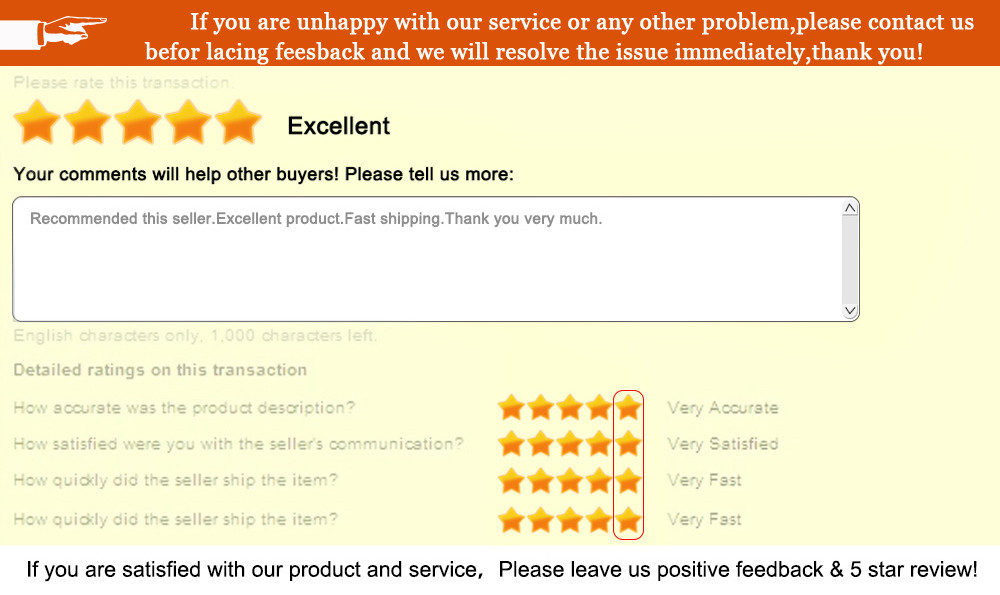Select the fifth overall rating star

[238, 123]
